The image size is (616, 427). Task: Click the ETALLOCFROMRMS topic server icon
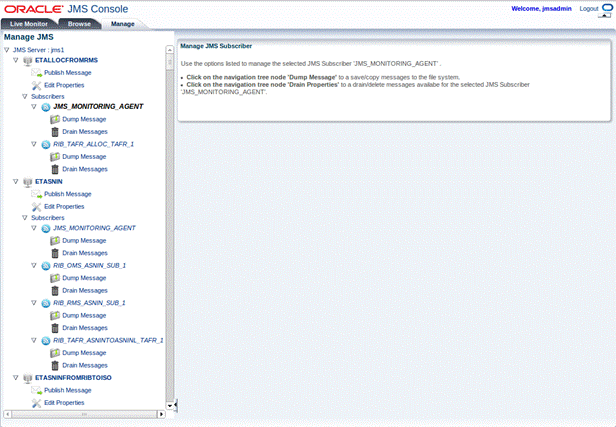[28, 60]
